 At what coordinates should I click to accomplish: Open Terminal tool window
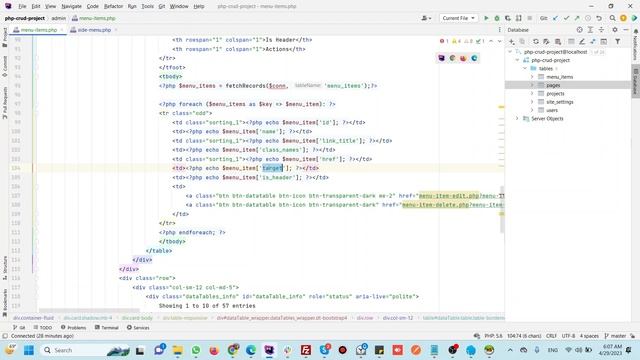click(107, 327)
